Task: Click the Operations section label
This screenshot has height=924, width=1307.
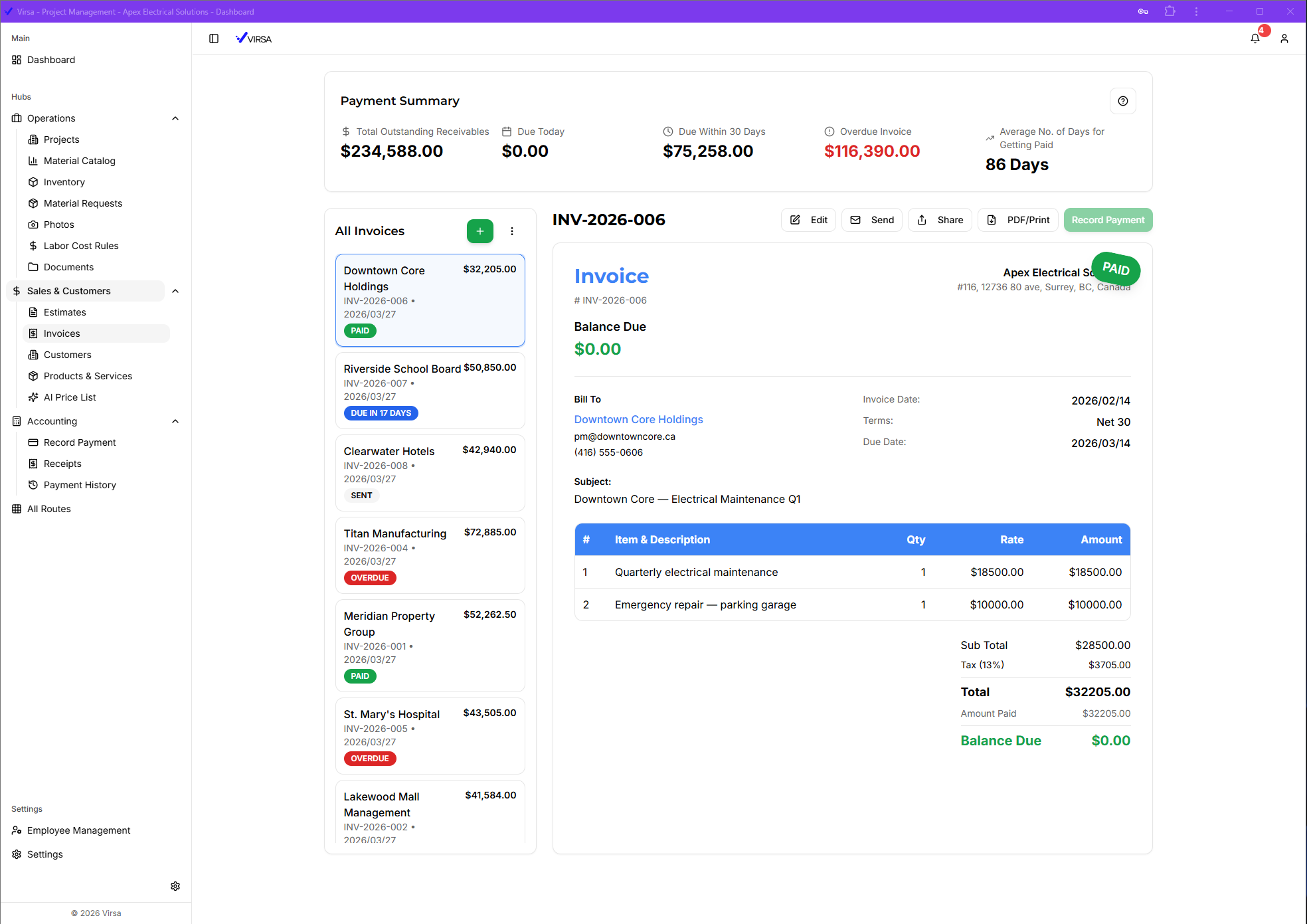Action: pyautogui.click(x=51, y=118)
